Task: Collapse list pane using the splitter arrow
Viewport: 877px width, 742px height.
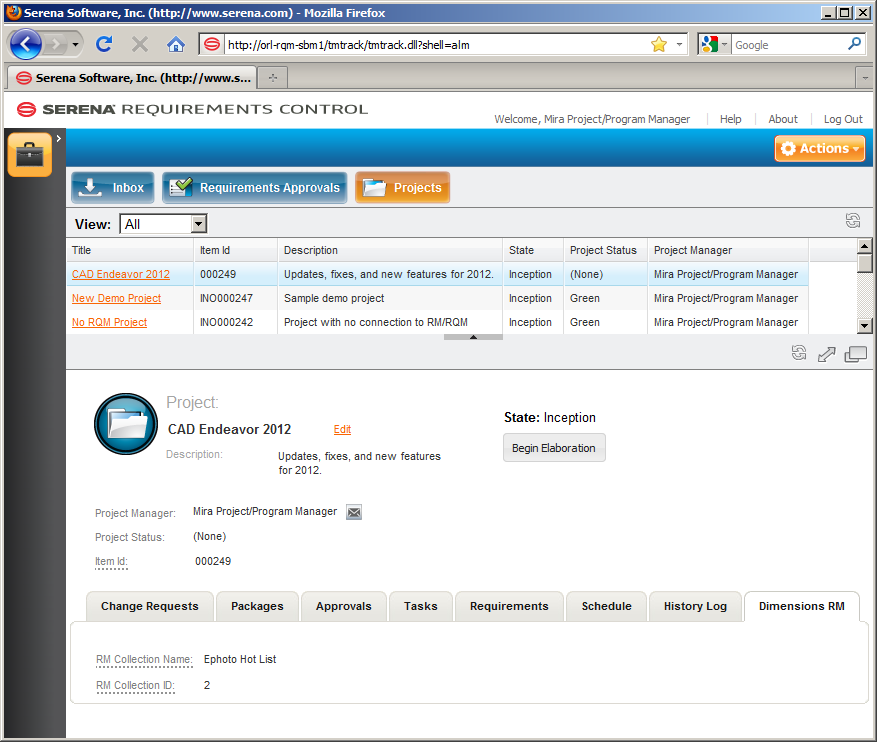Action: (473, 337)
